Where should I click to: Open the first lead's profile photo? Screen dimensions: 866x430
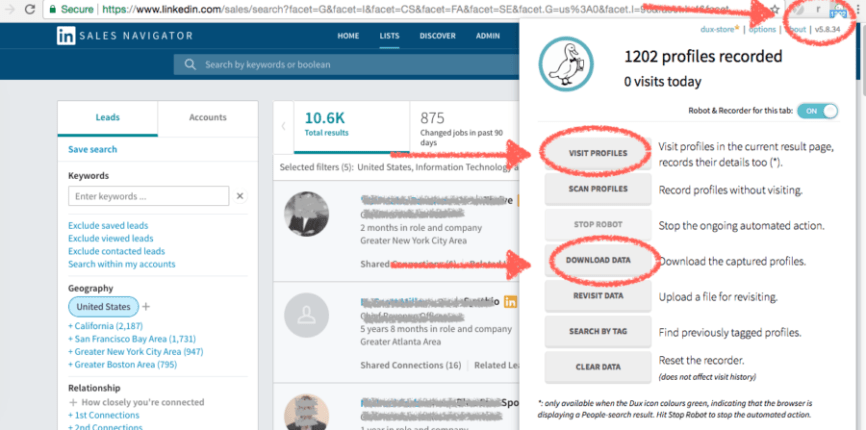coord(310,215)
